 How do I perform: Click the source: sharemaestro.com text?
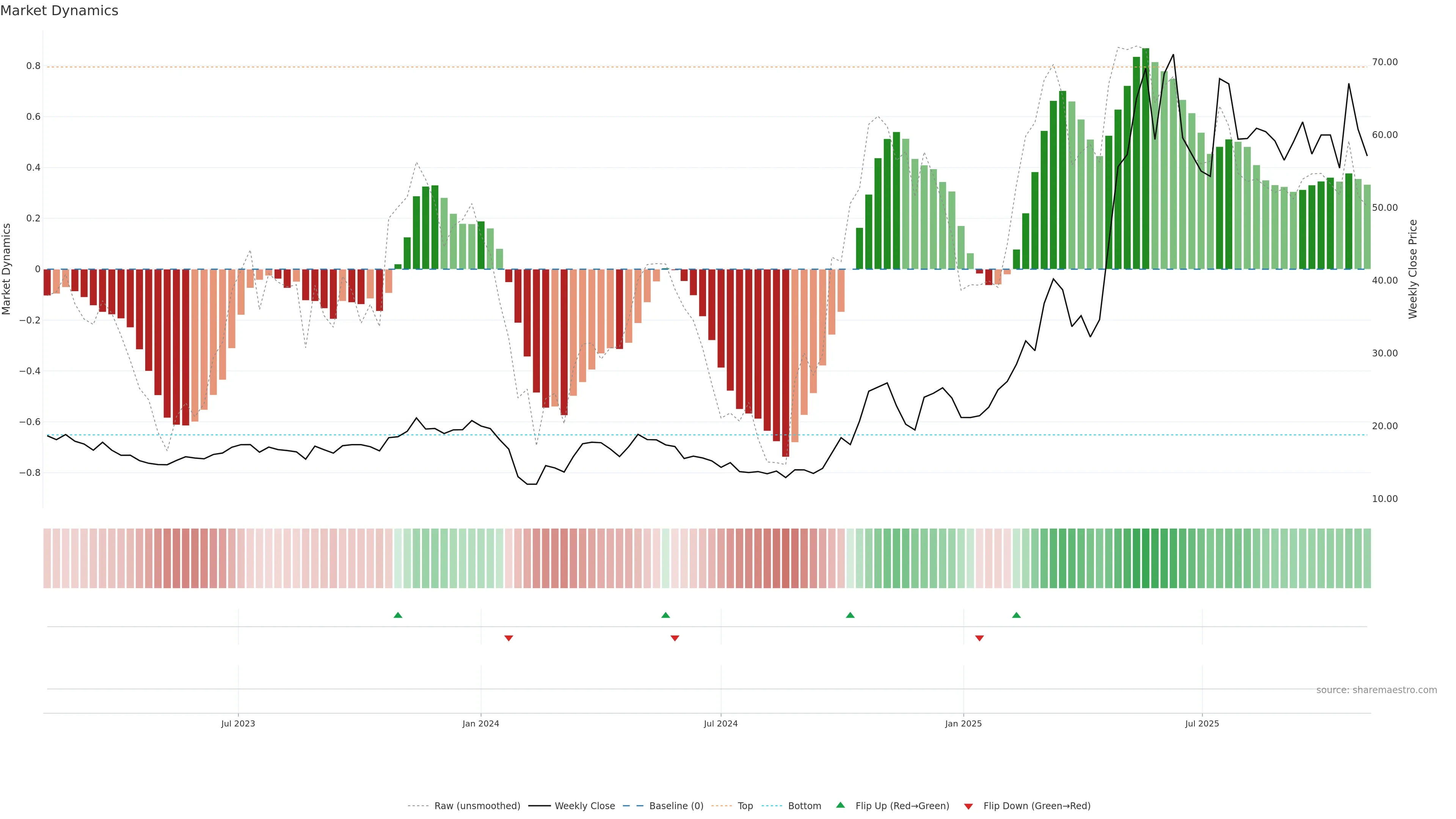(x=1376, y=690)
